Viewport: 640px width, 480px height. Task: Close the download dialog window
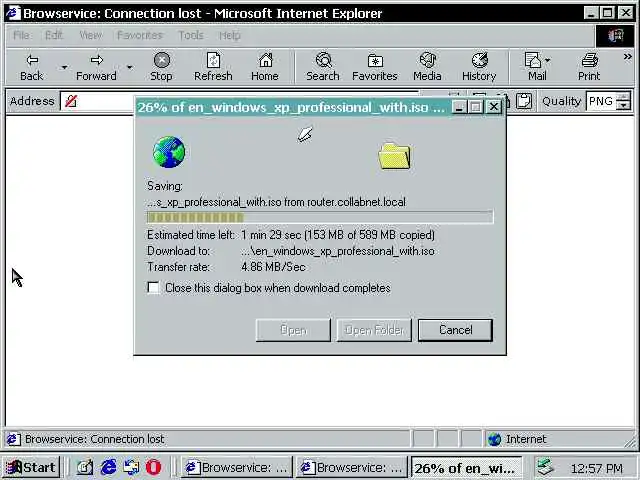(494, 107)
